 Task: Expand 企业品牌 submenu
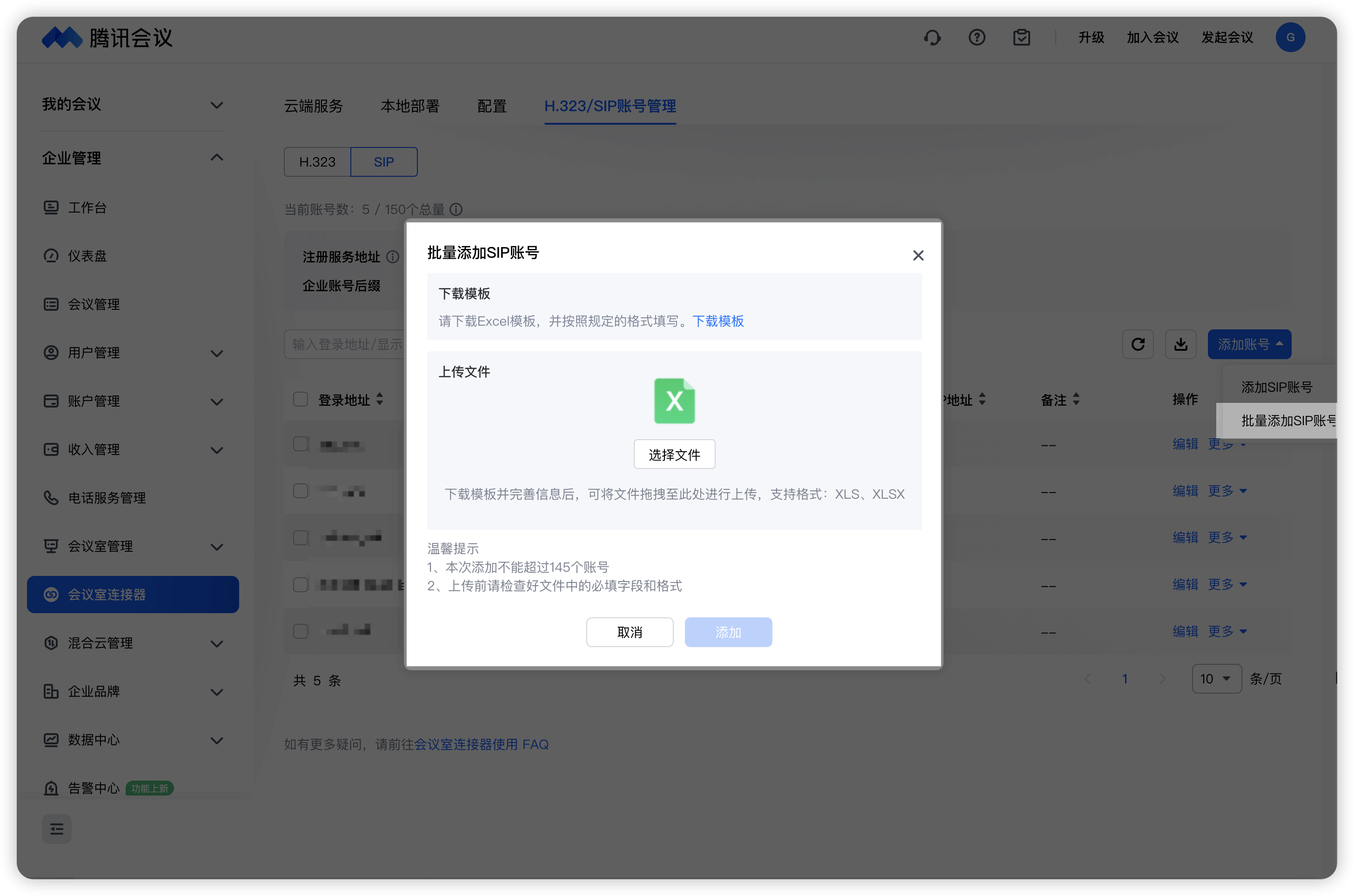click(x=217, y=692)
